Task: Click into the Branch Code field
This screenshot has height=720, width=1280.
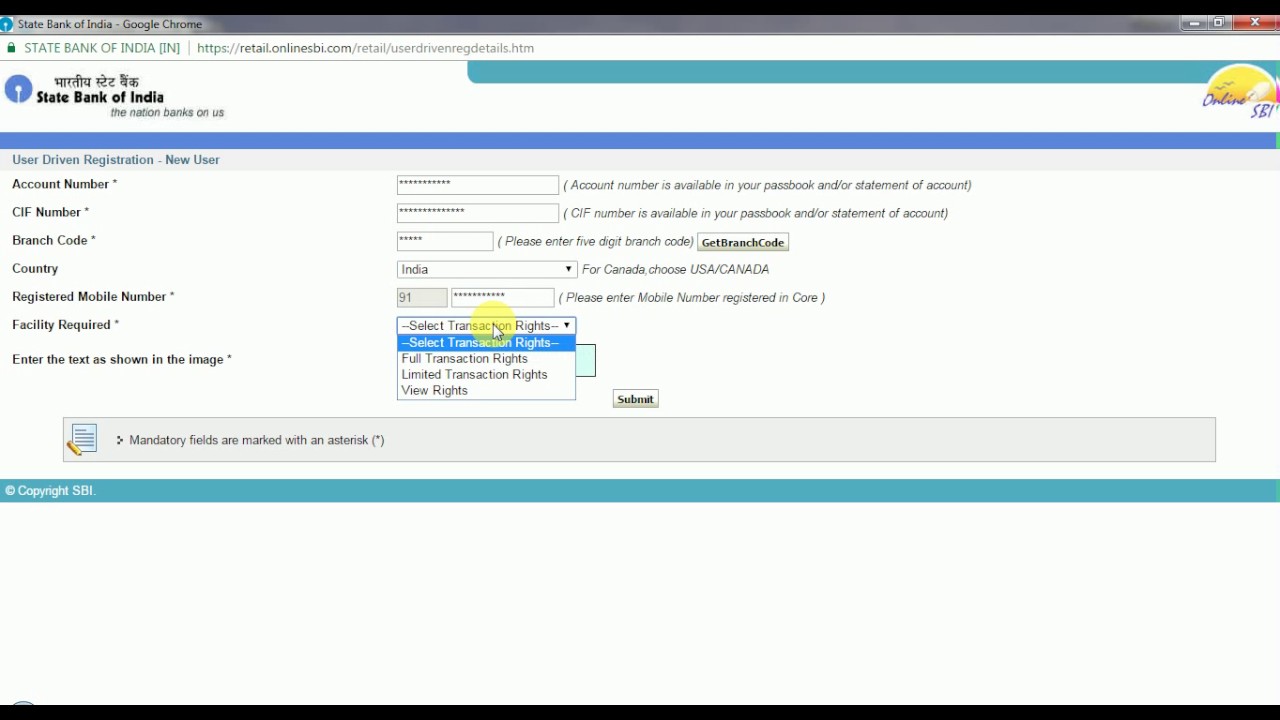Action: coord(445,241)
